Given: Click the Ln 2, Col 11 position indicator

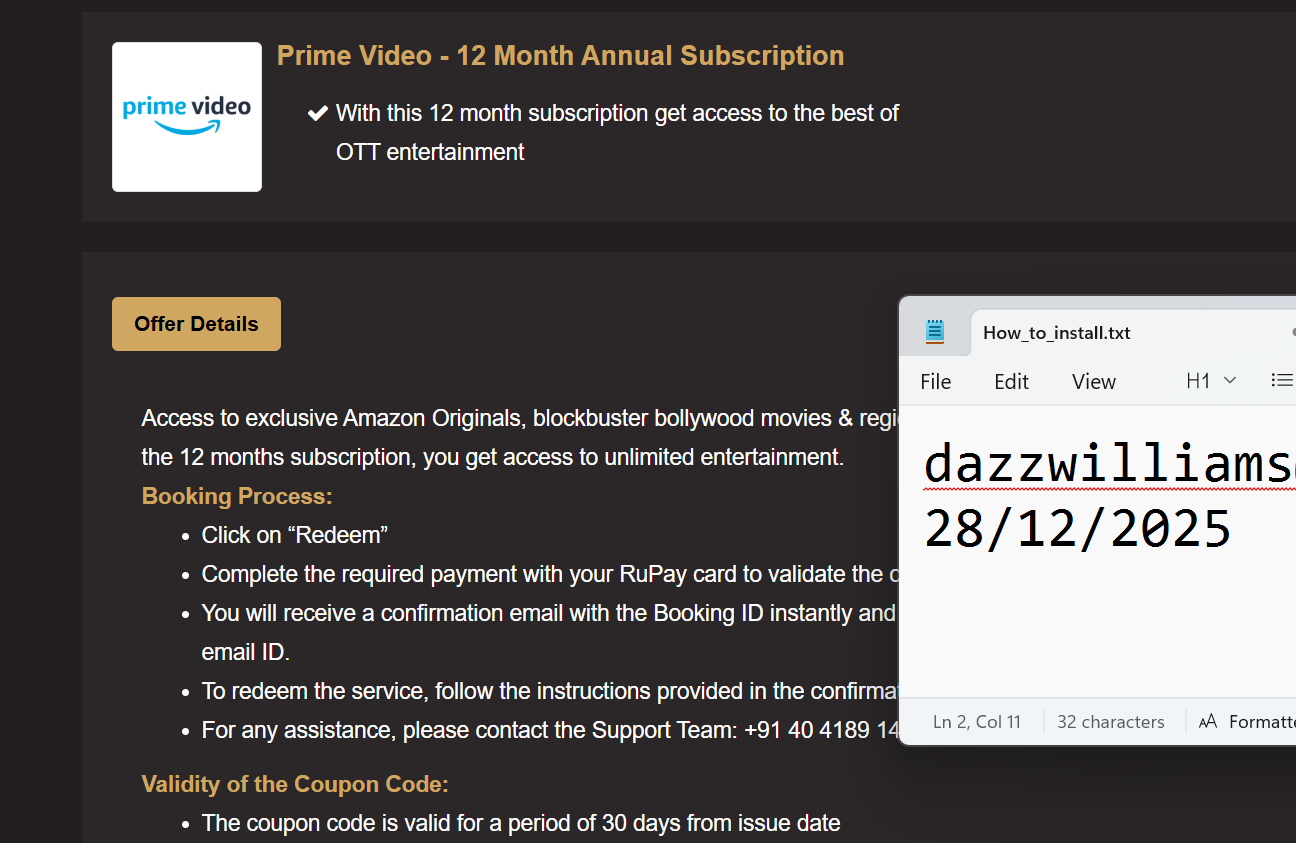Looking at the screenshot, I should click(x=976, y=721).
